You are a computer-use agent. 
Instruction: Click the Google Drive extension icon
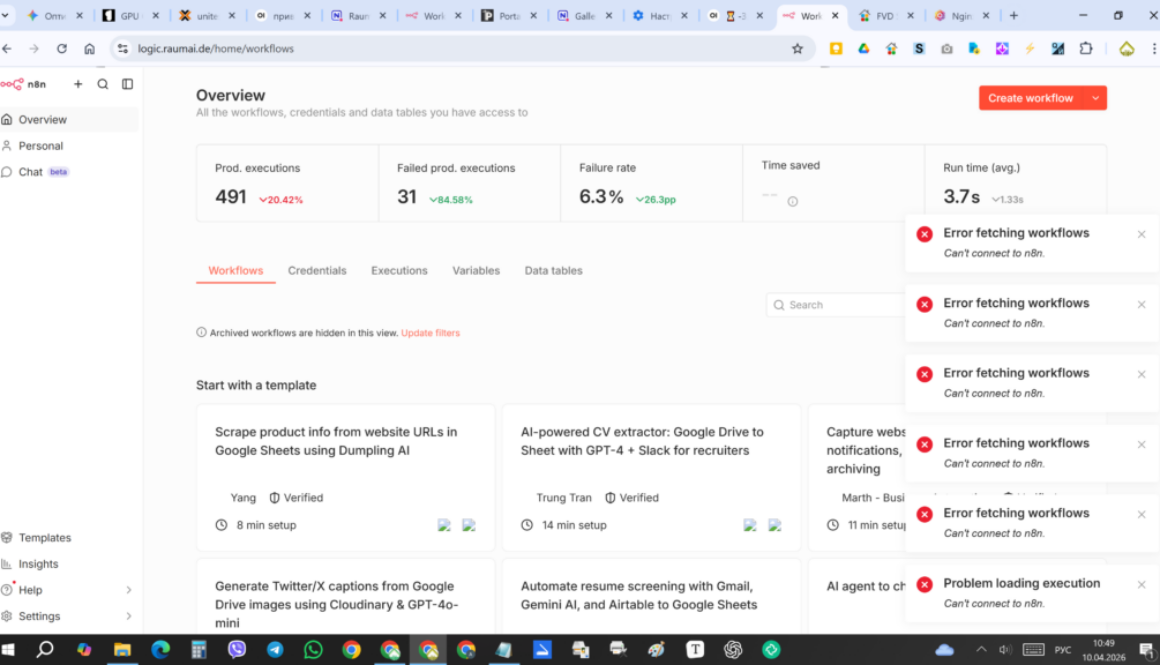863,49
